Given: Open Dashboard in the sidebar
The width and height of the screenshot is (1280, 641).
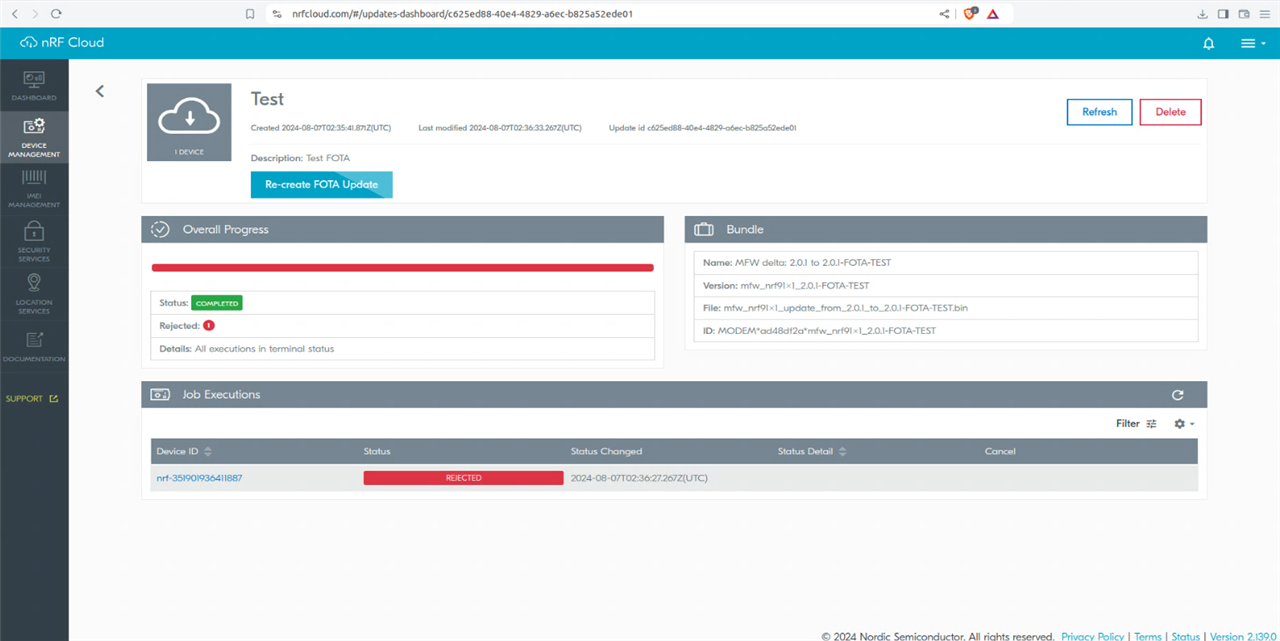Looking at the screenshot, I should [34, 86].
